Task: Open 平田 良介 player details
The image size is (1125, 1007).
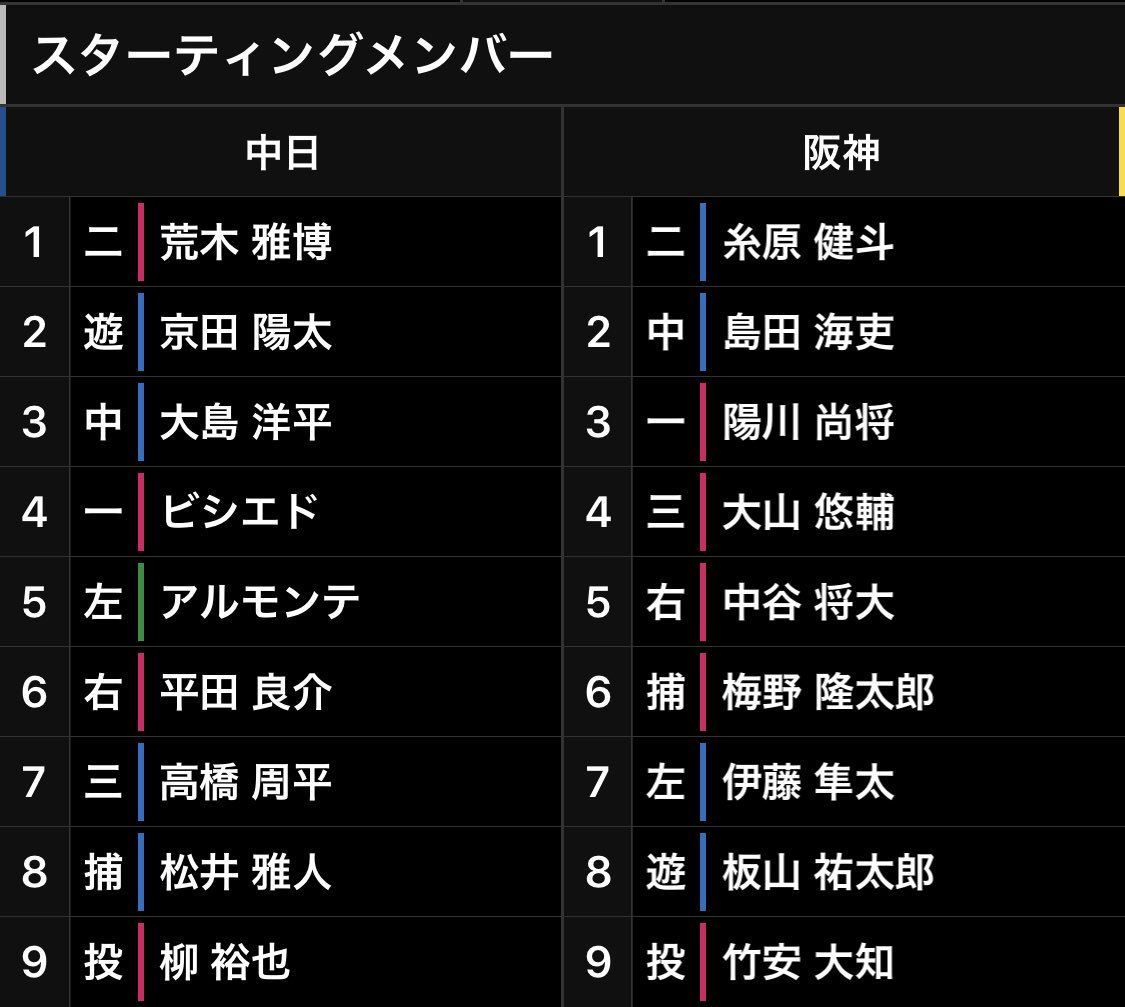Action: [245, 693]
